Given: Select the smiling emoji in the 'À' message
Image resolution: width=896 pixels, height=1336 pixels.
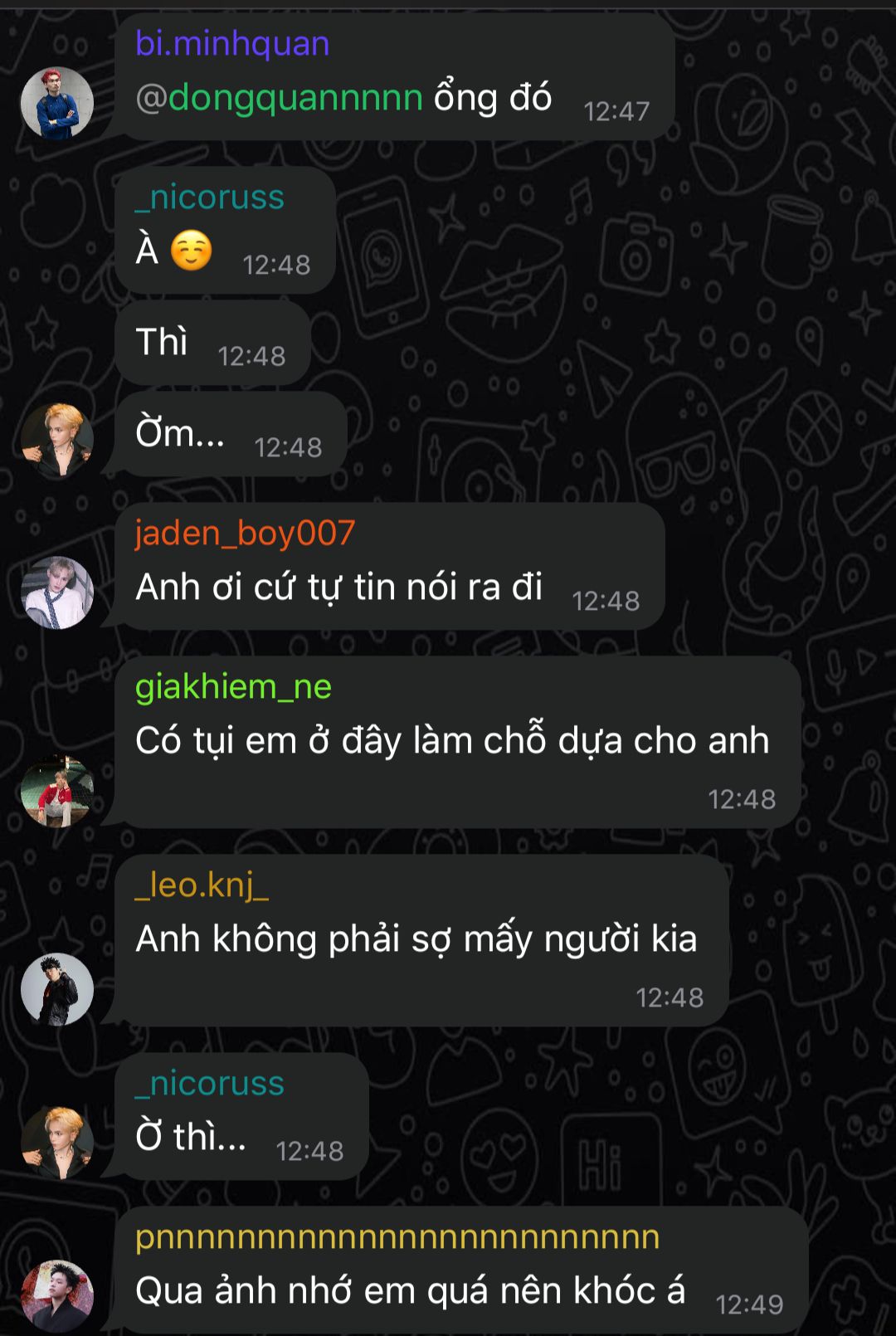Looking at the screenshot, I should point(192,251).
